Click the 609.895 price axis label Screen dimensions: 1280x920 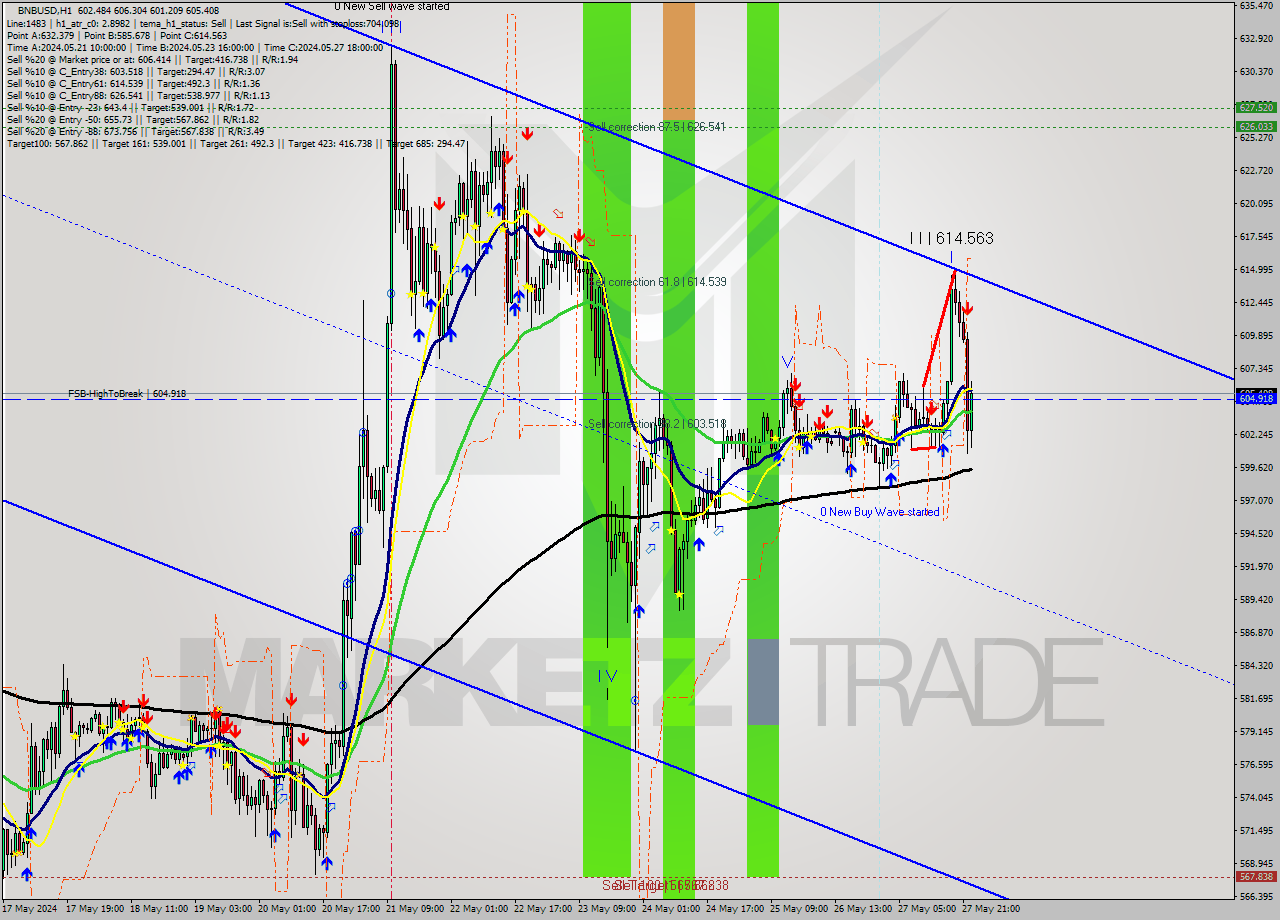(x=1255, y=335)
